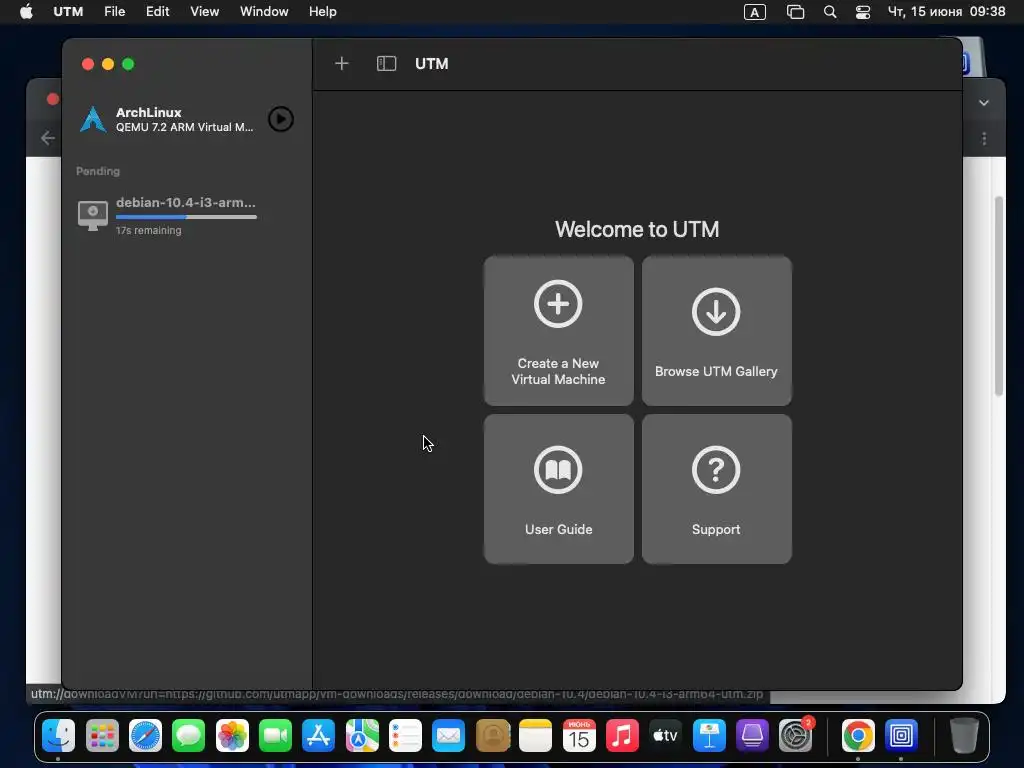The height and width of the screenshot is (768, 1024).
Task: Click the menu bar date and time
Action: coord(946,12)
